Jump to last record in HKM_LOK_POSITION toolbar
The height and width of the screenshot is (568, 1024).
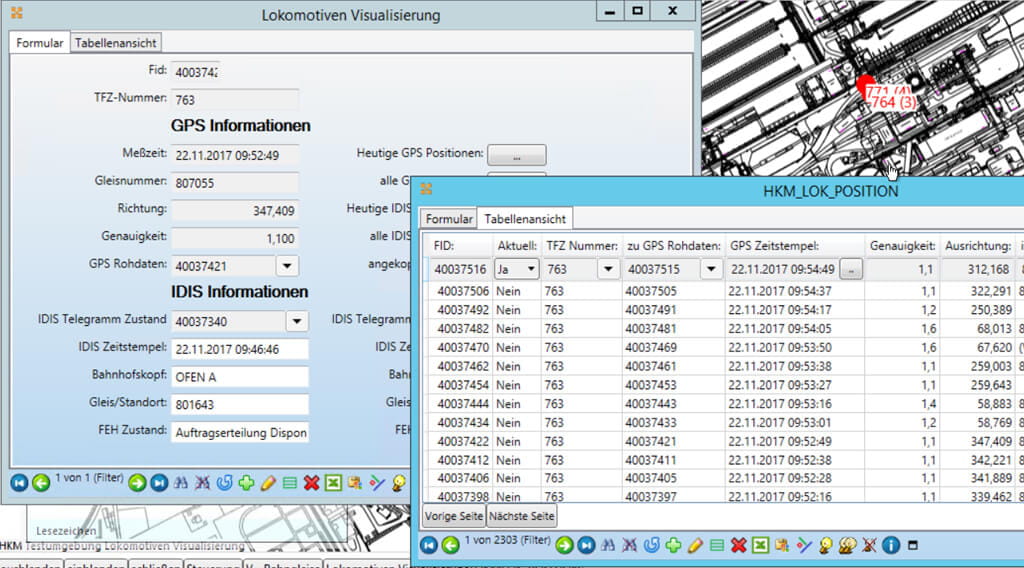point(586,545)
